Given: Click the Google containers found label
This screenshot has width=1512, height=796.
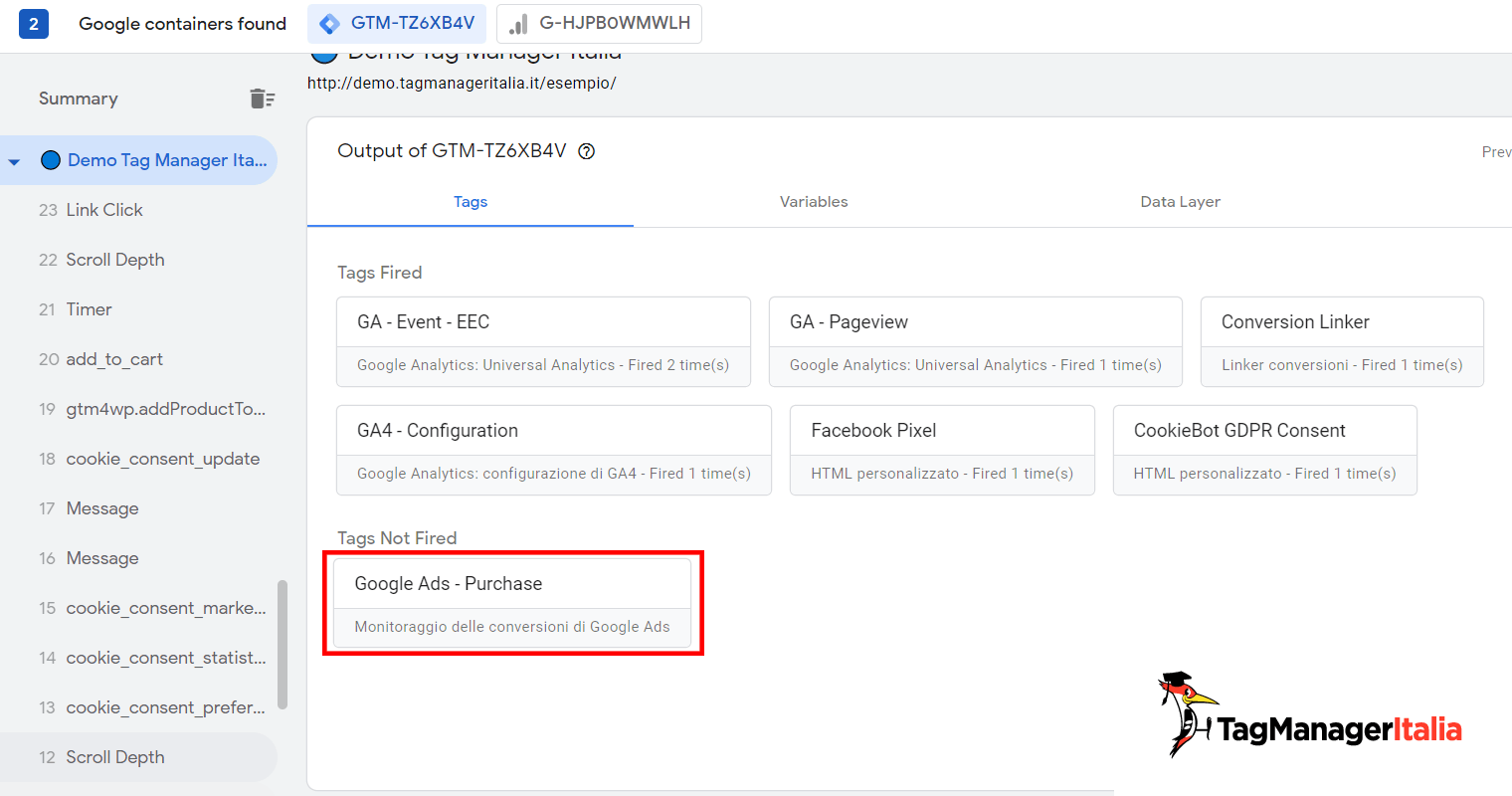Looking at the screenshot, I should coord(182,24).
